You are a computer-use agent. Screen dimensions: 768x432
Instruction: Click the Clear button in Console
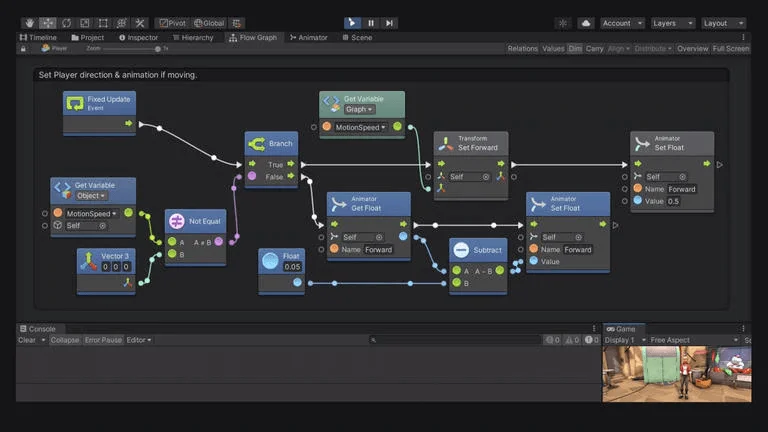point(27,340)
